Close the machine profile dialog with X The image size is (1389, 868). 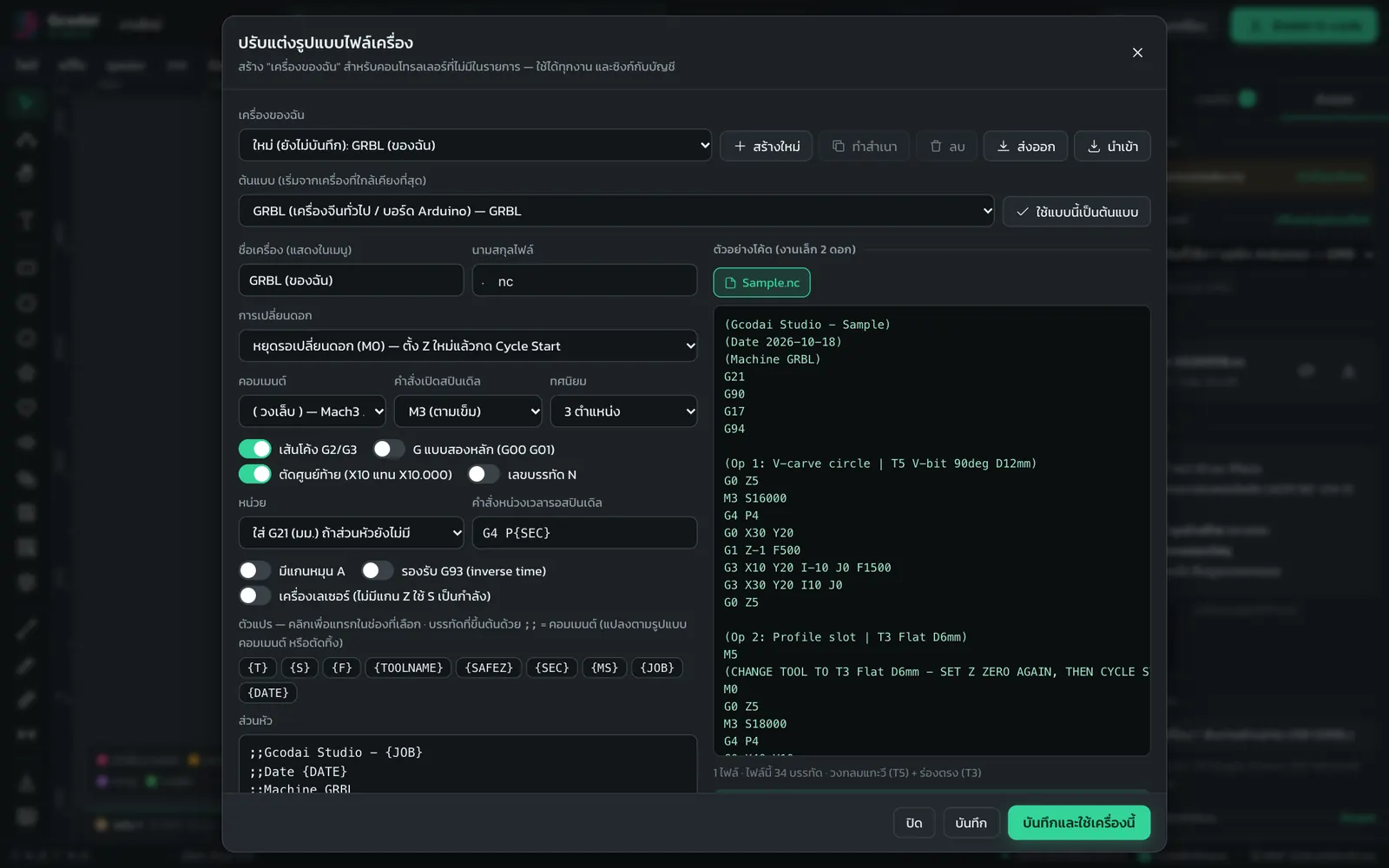pos(1137,53)
